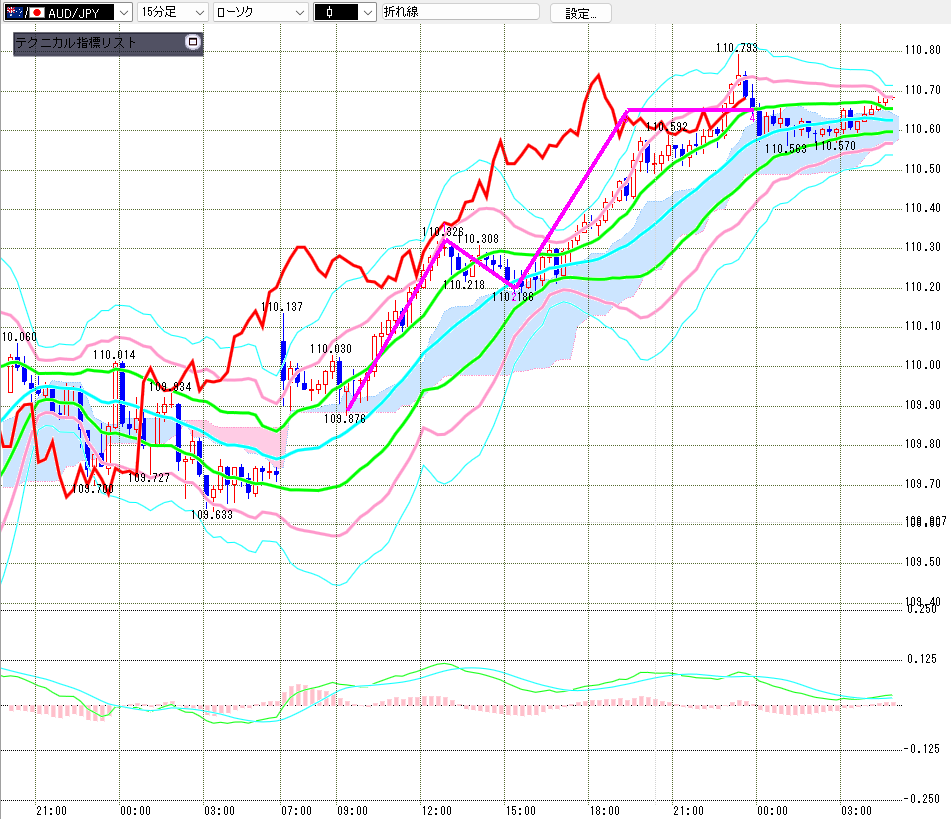Click the 折れ線 field
Screen dimensions: 951x819
[x=460, y=12]
